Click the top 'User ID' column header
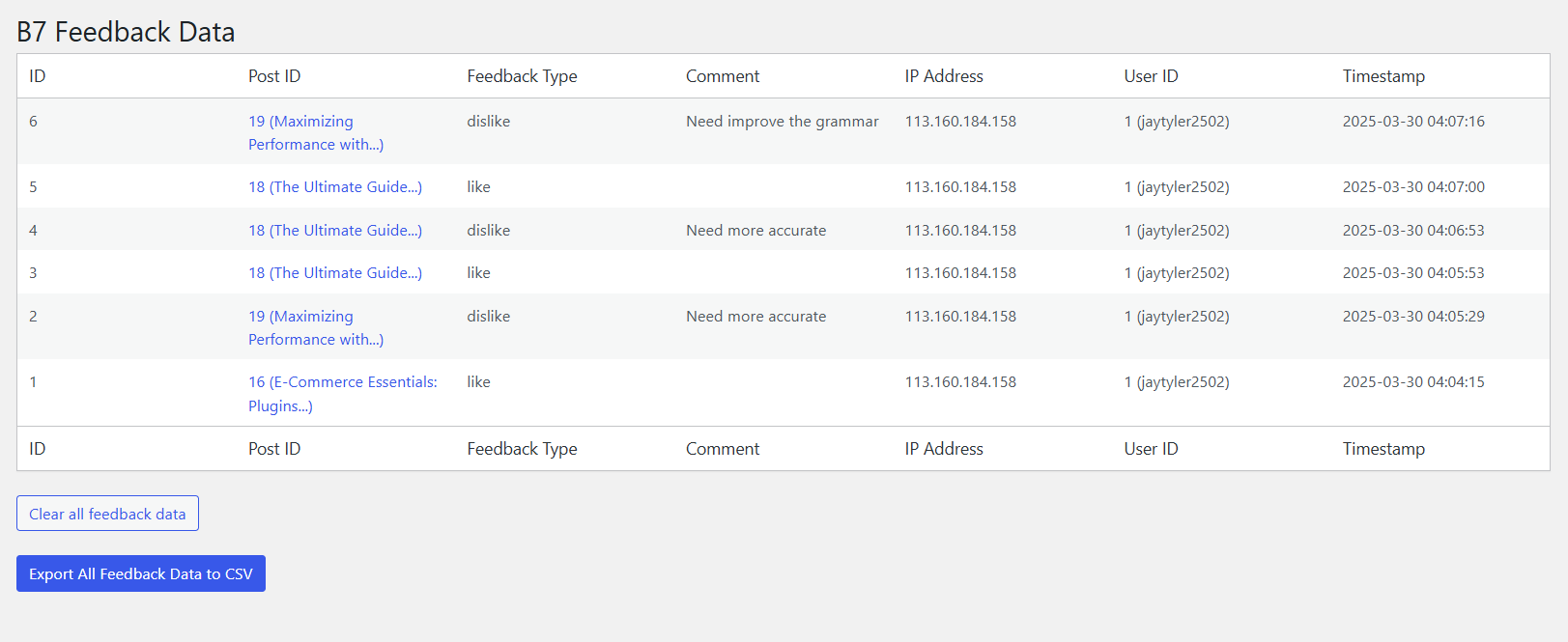The width and height of the screenshot is (1568, 642). coord(1151,76)
